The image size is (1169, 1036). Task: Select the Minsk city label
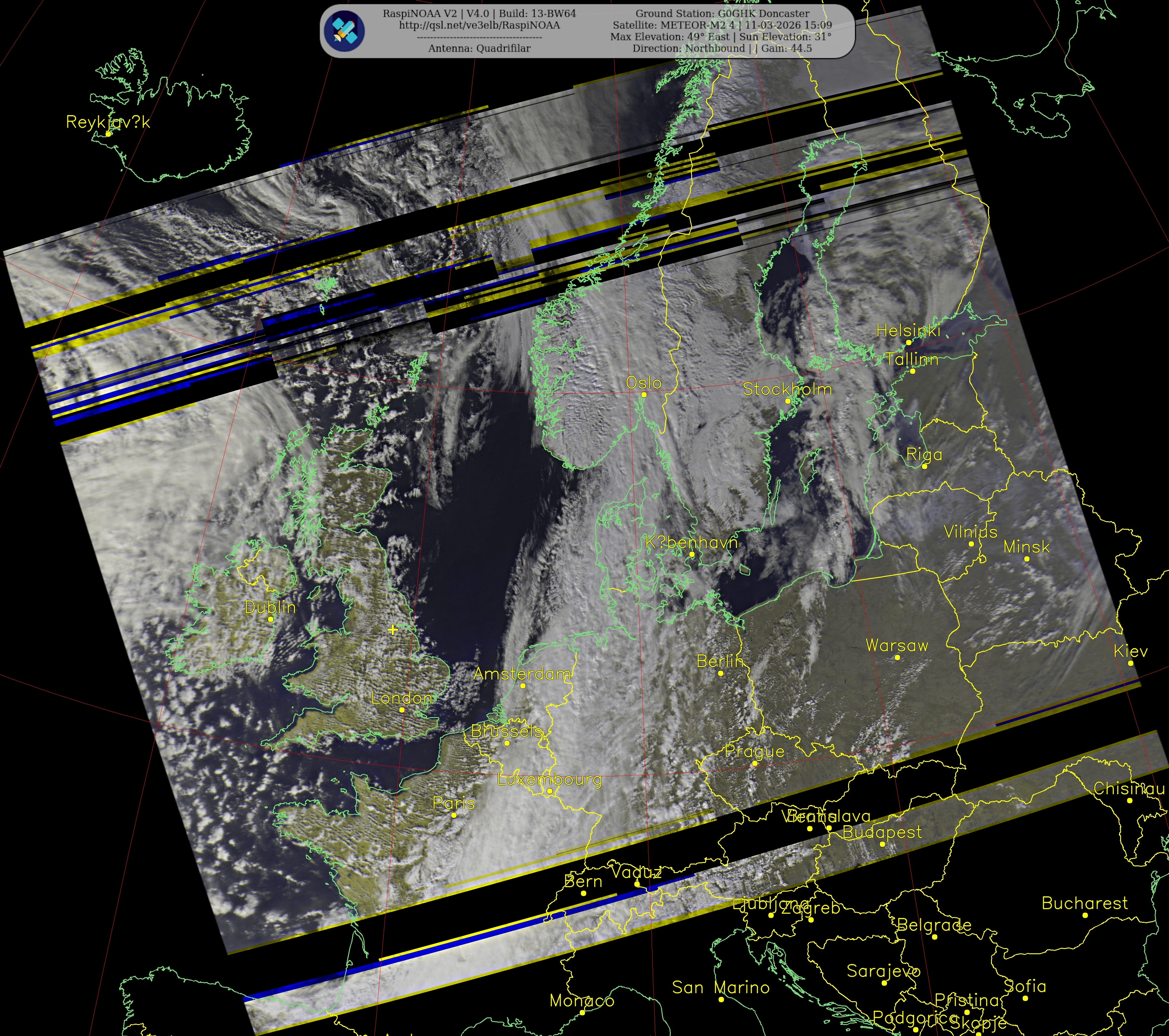[x=1027, y=547]
